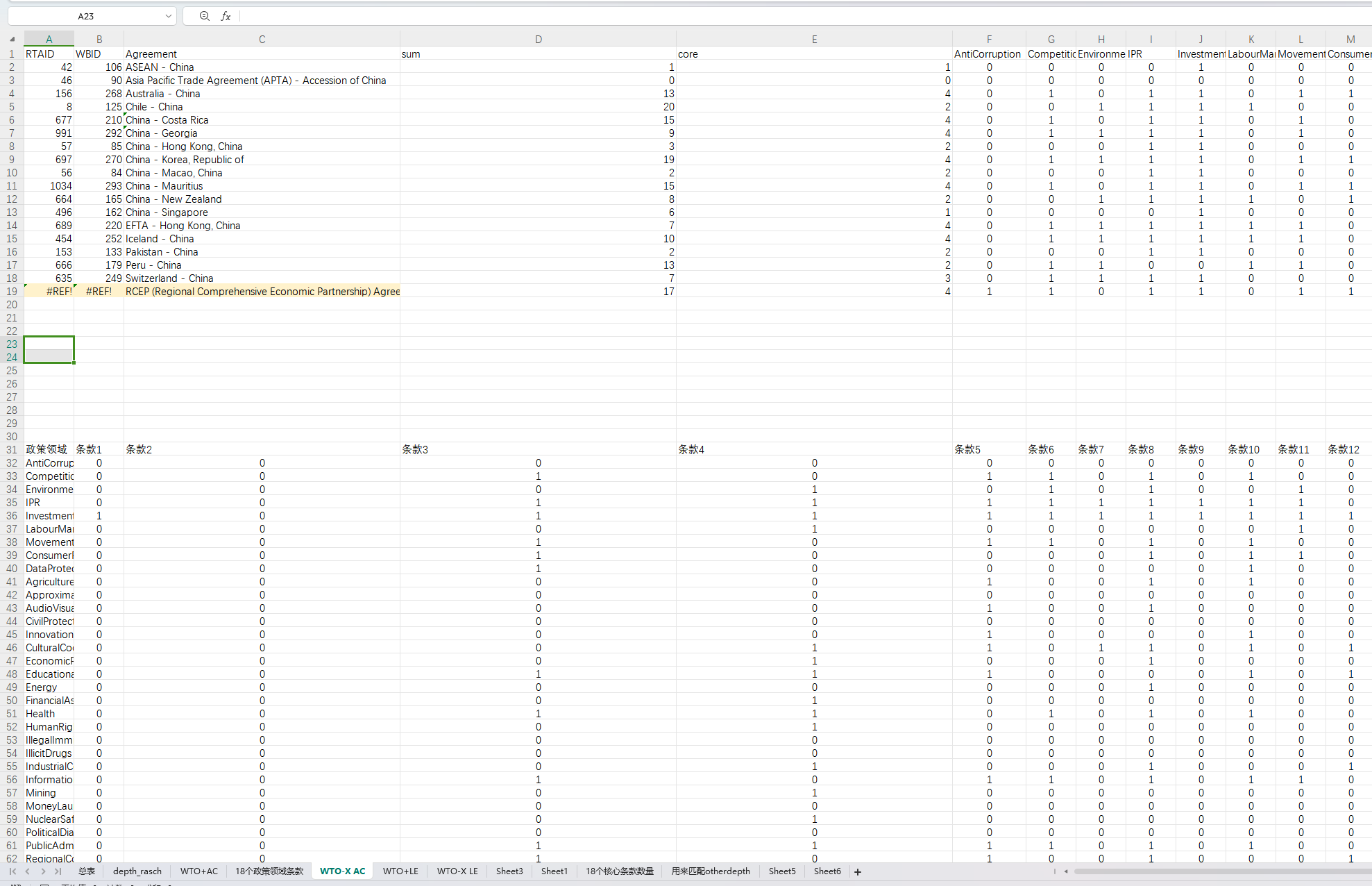Click the RCEP agreement cell

(x=262, y=292)
